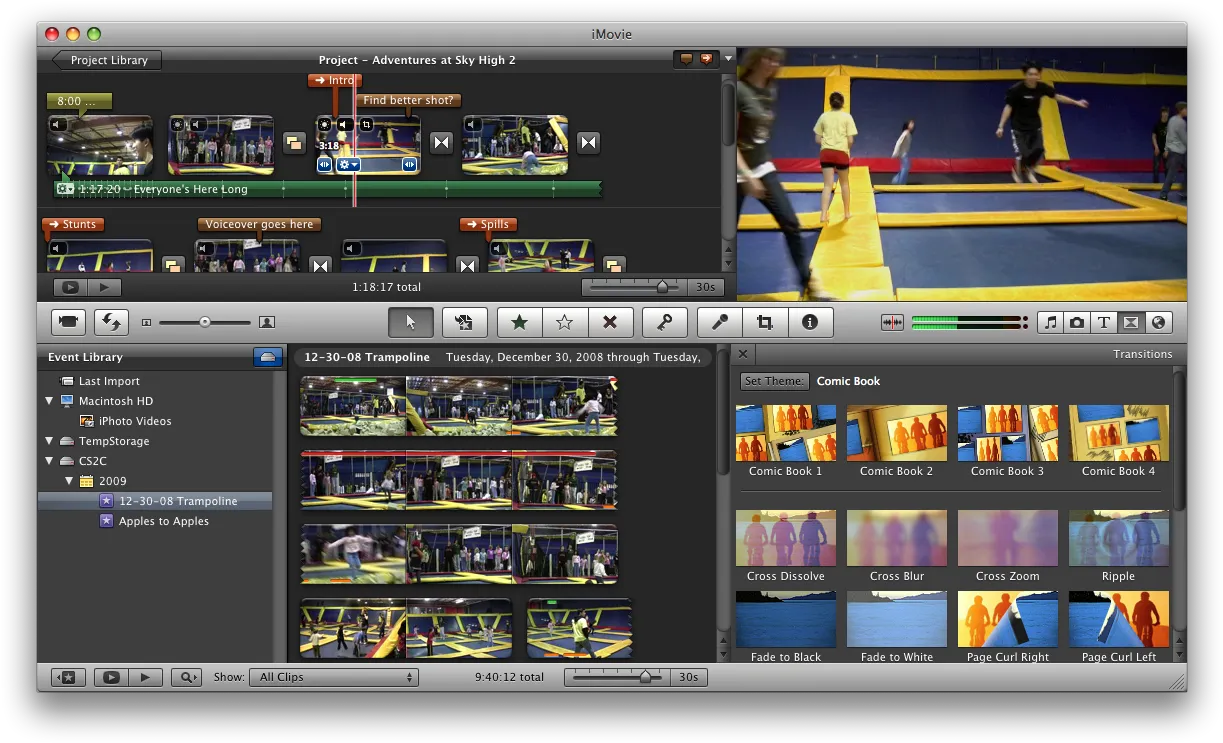Toggle Event Library visibility star button
1223x743 pixels.
pyautogui.click(x=68, y=677)
